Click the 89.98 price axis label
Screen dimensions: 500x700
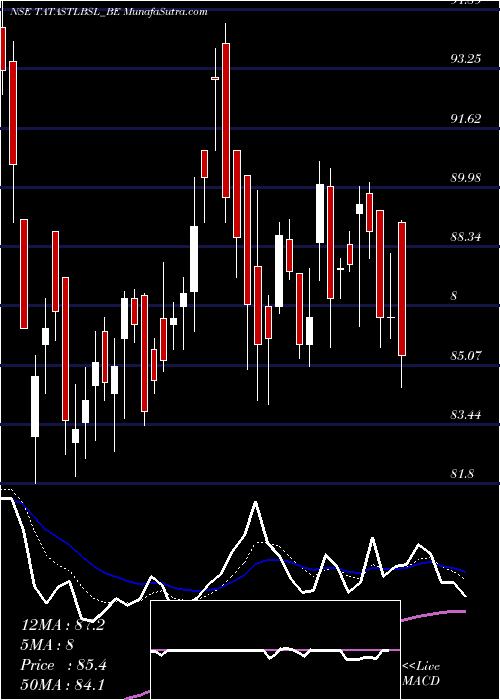coord(466,178)
